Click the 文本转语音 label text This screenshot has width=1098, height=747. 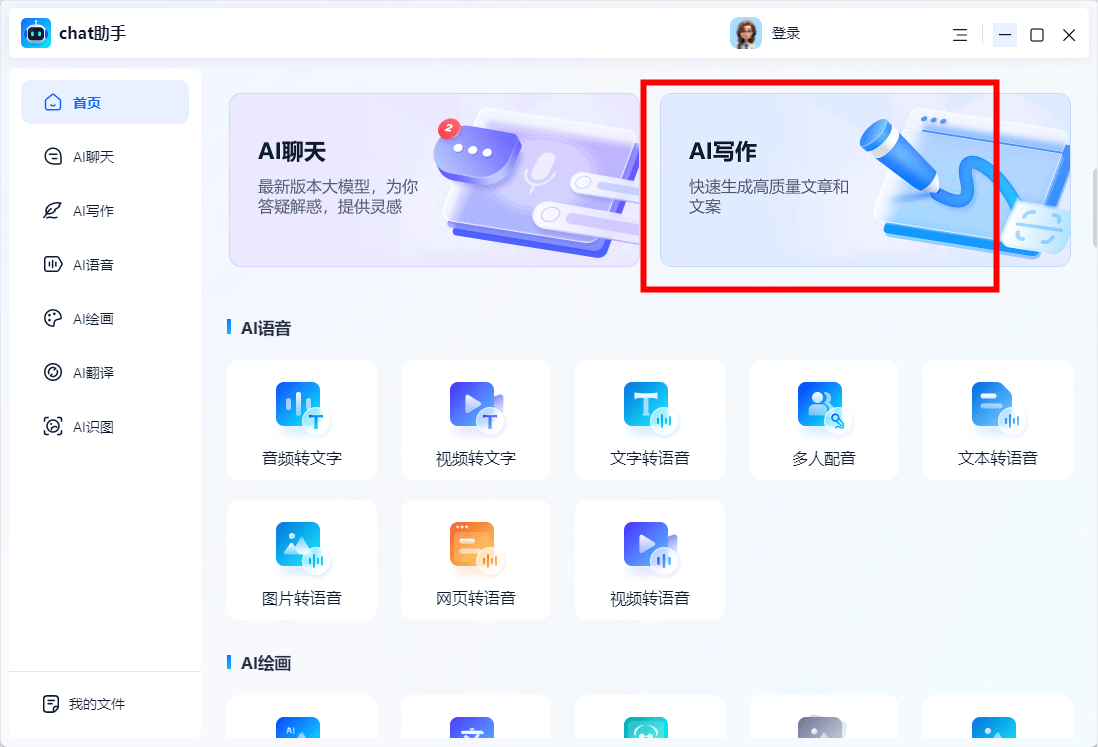[x=998, y=459]
